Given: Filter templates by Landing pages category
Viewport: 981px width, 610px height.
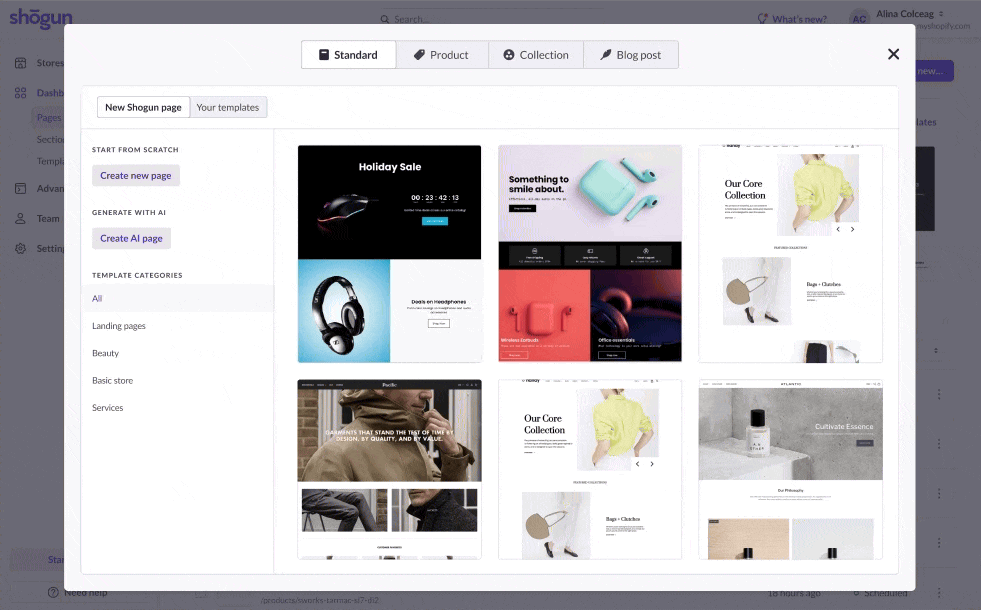Looking at the screenshot, I should (x=119, y=326).
